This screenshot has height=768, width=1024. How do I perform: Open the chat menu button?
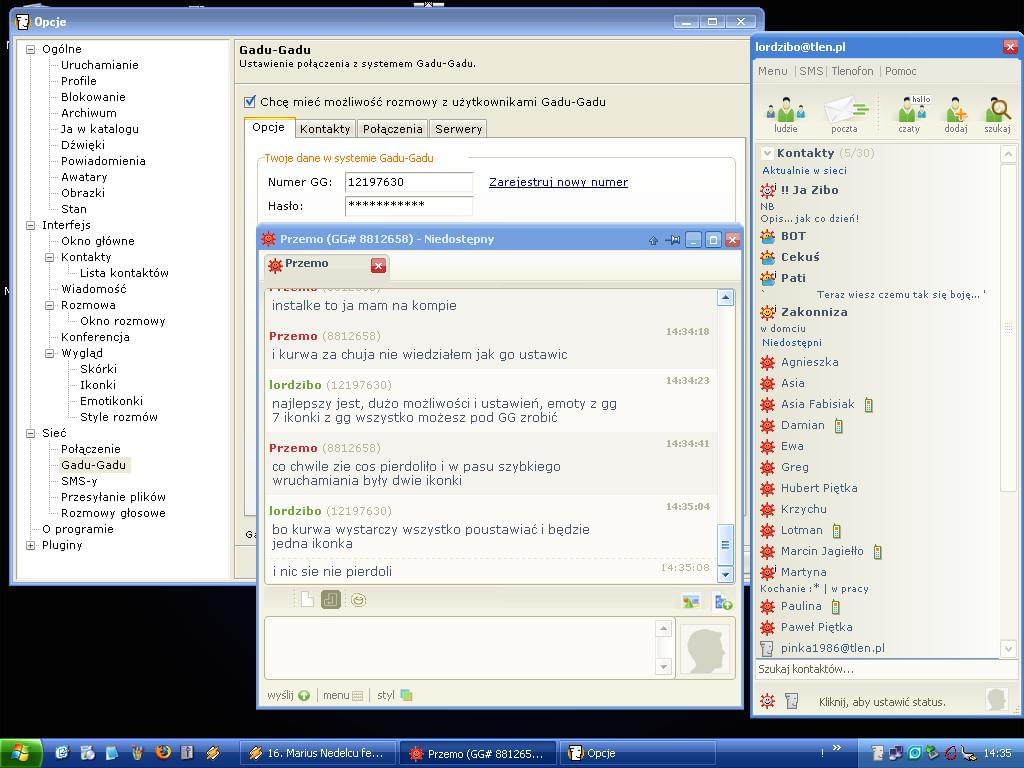click(x=342, y=696)
